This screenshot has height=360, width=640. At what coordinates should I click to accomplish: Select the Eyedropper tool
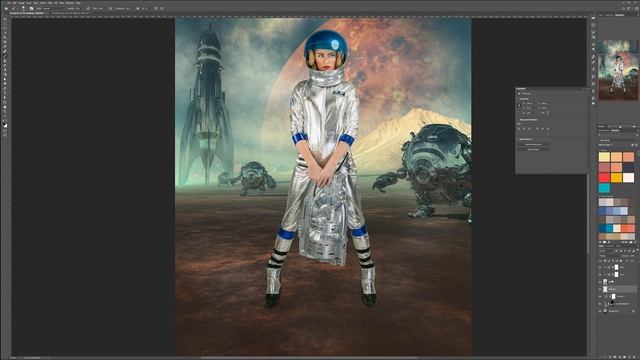coord(5,47)
